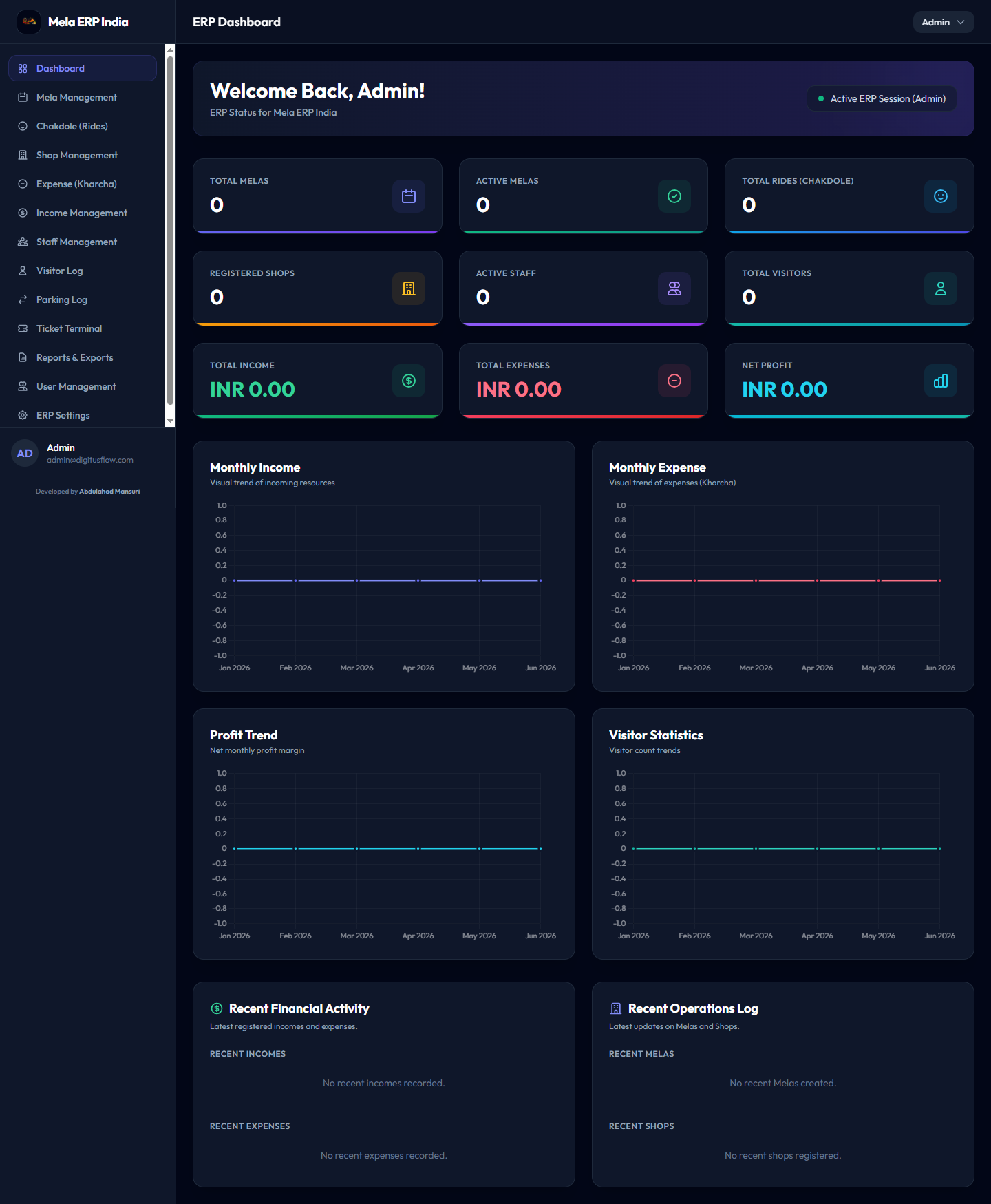Click the sidebar scrollbar down arrow
Screen dimensions: 991x1204
click(x=170, y=421)
